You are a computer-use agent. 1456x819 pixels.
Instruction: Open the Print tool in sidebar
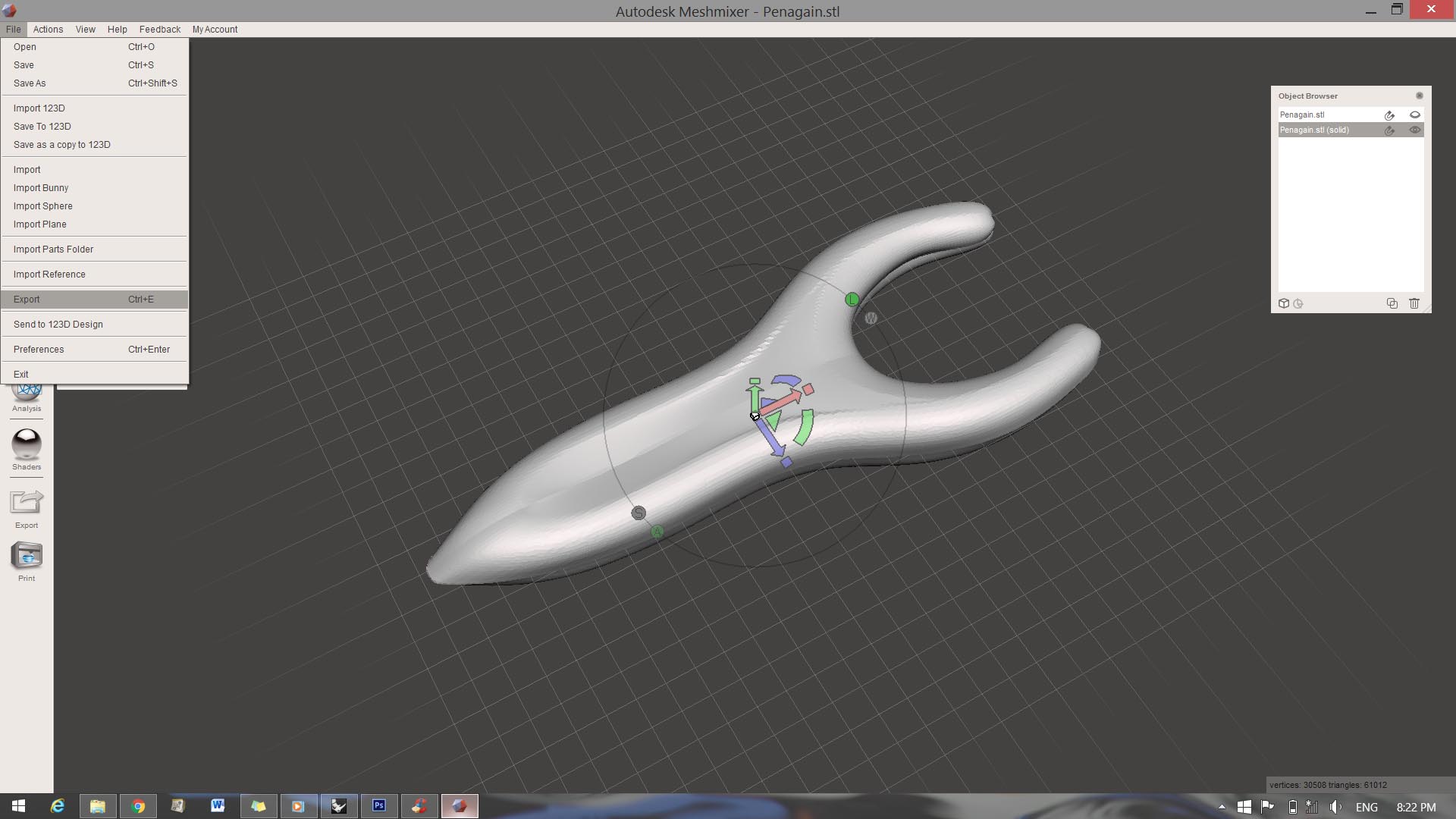27,561
